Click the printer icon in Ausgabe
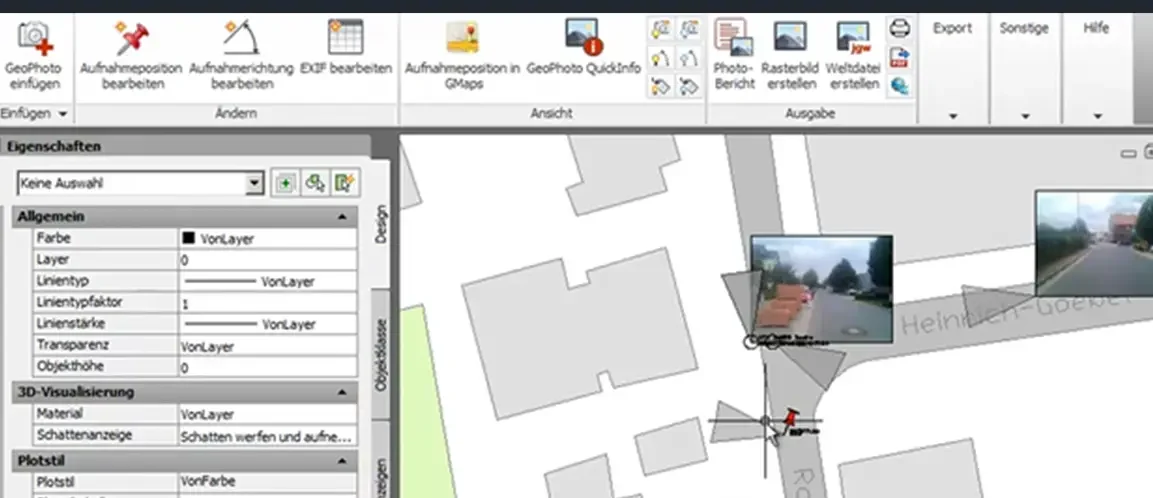 (x=900, y=27)
